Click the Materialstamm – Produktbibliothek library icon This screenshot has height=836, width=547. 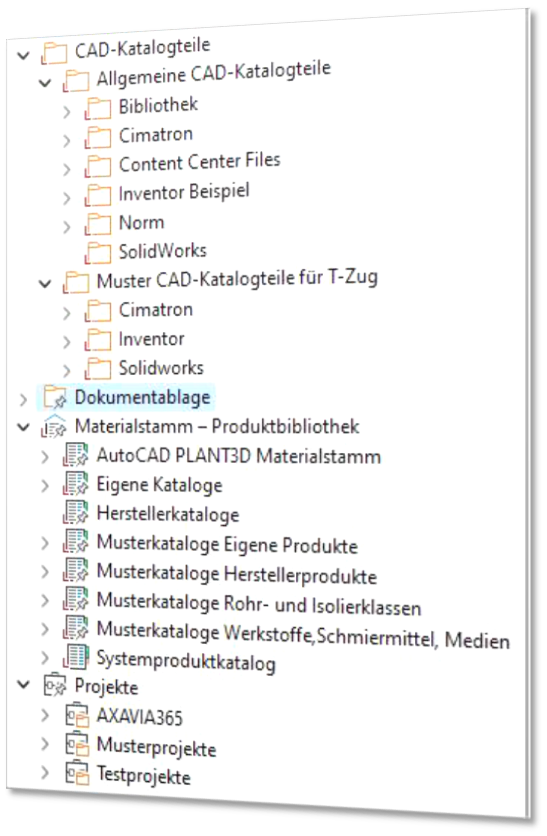click(54, 427)
